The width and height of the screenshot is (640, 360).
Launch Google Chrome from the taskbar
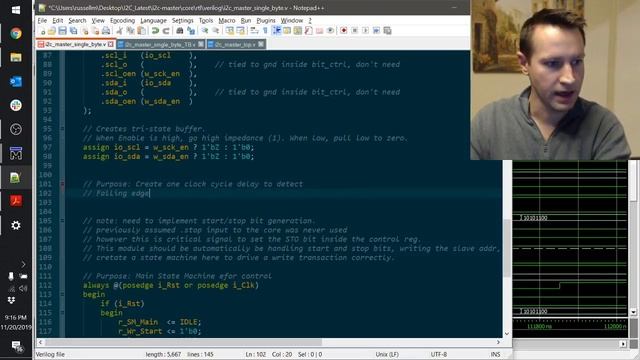click(x=16, y=33)
